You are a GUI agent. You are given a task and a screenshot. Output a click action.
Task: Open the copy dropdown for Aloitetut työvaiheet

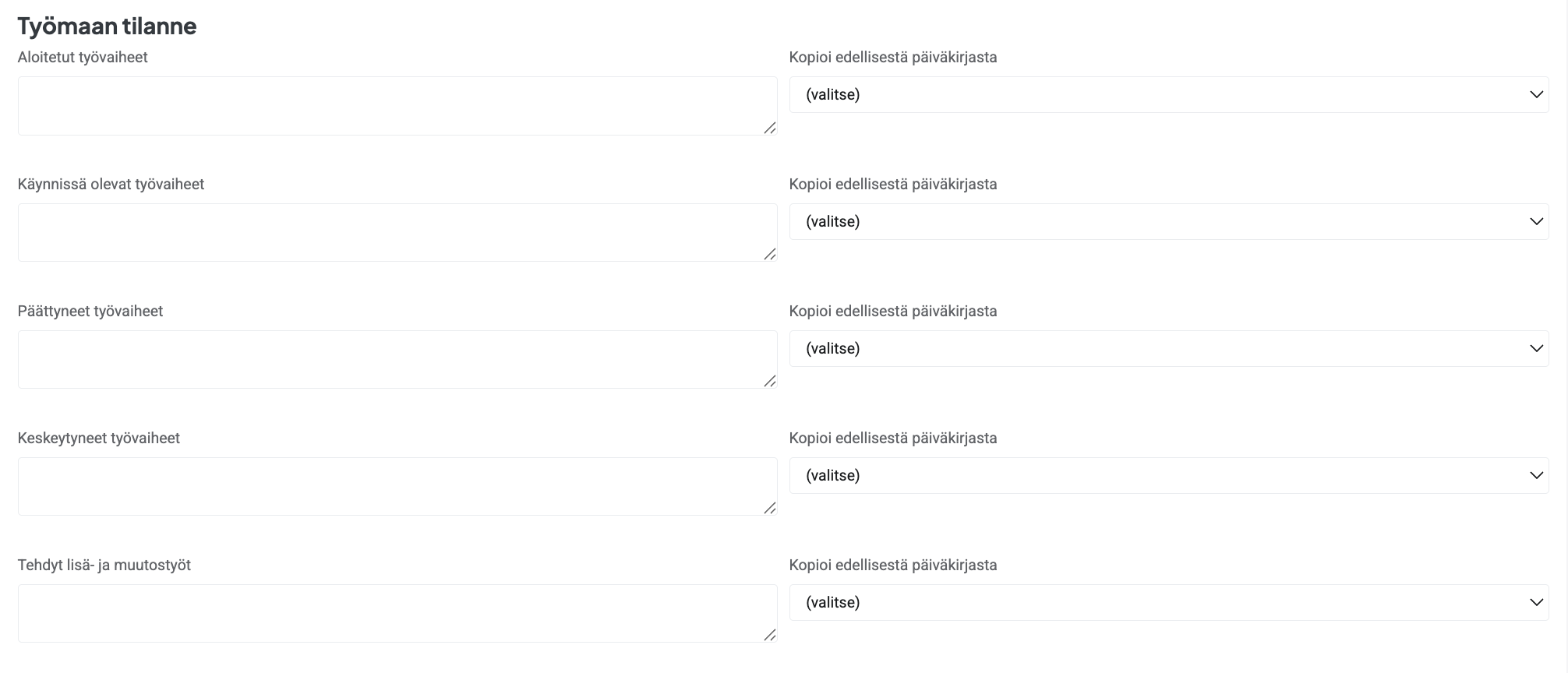pyautogui.click(x=1168, y=95)
